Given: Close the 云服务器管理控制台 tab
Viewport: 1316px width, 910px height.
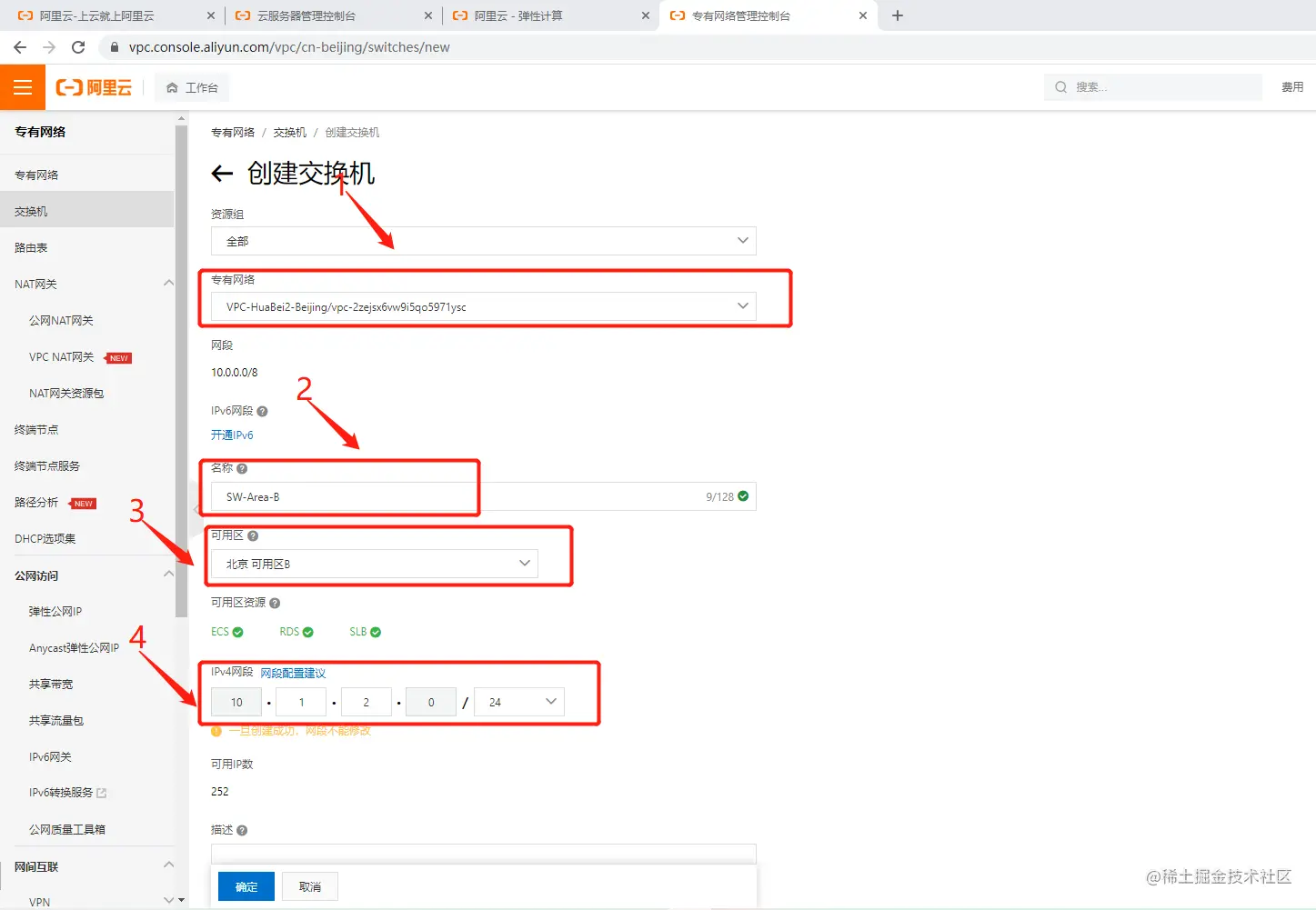Looking at the screenshot, I should 428,15.
